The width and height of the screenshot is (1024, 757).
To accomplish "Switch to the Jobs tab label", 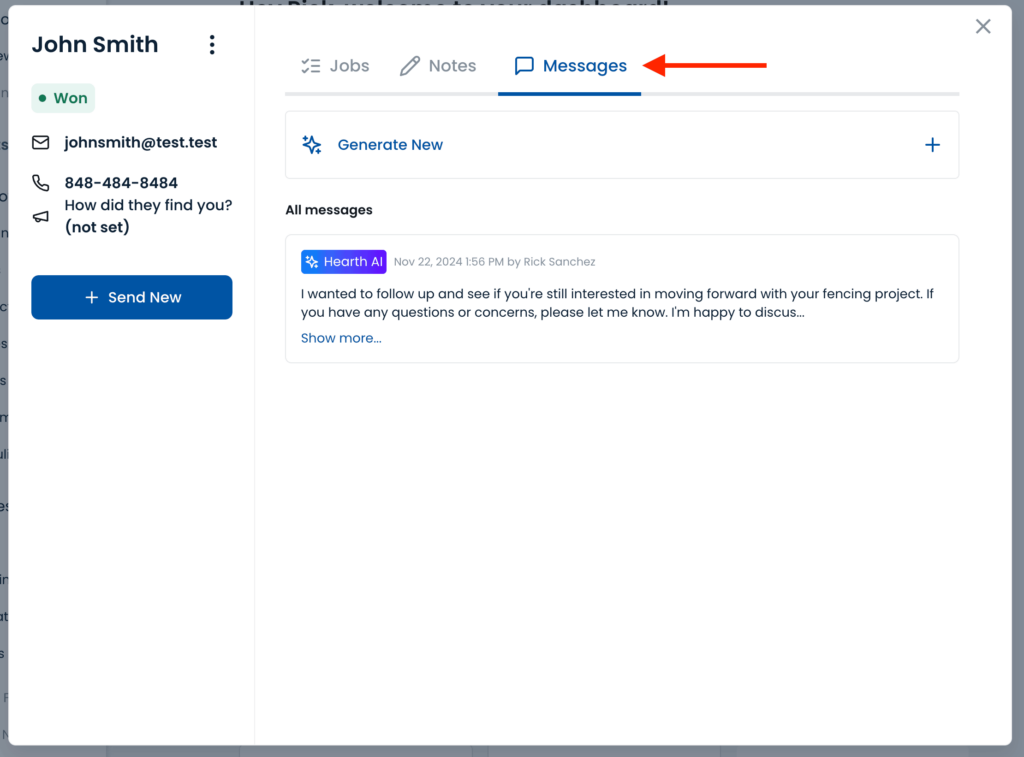I will point(349,66).
